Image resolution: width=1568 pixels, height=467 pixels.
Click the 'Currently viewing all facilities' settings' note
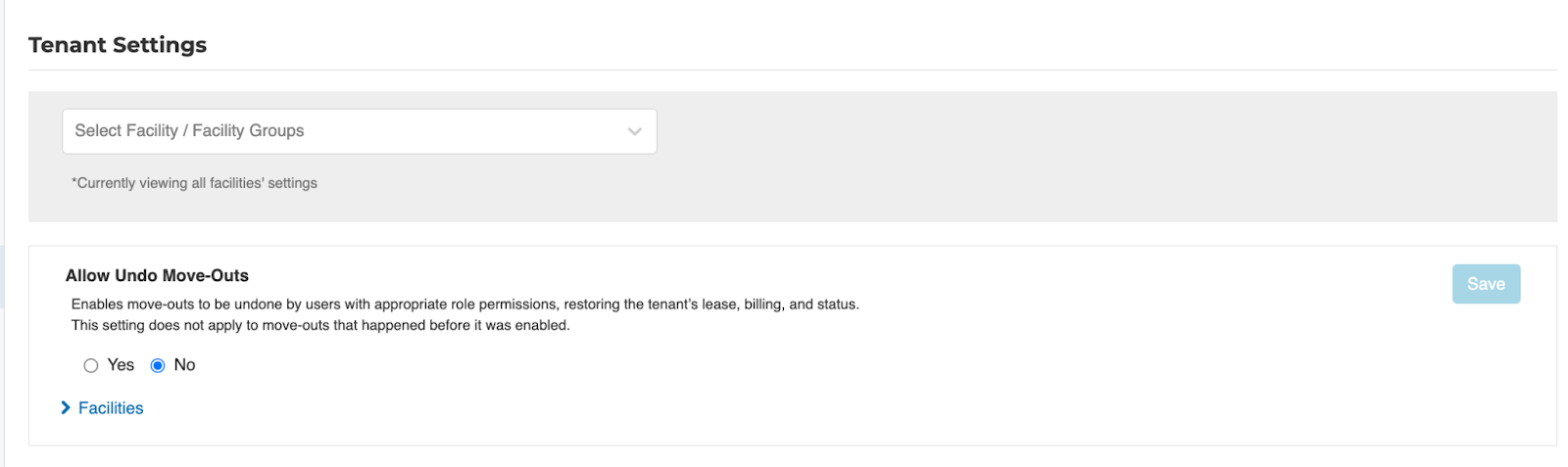click(x=194, y=183)
